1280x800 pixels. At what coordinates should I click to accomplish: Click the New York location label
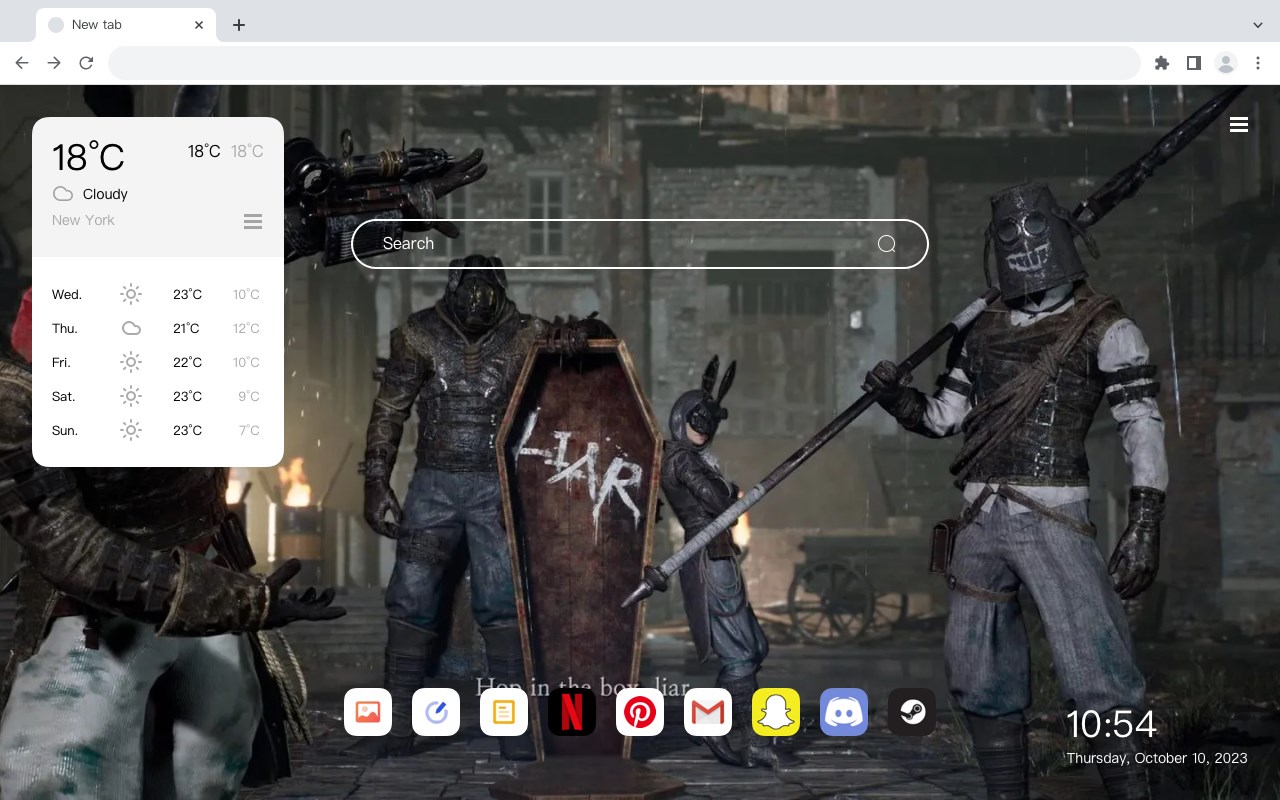(x=83, y=220)
